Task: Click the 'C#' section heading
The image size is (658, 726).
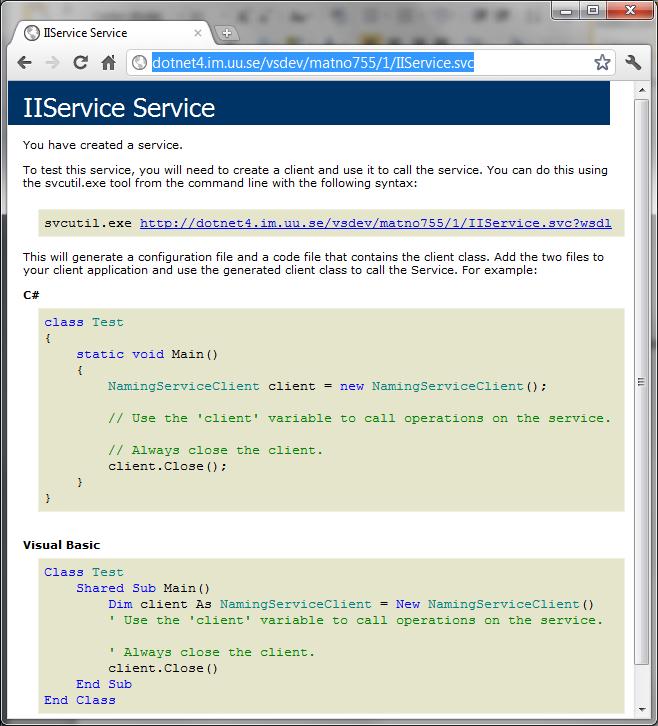Action: 31,295
